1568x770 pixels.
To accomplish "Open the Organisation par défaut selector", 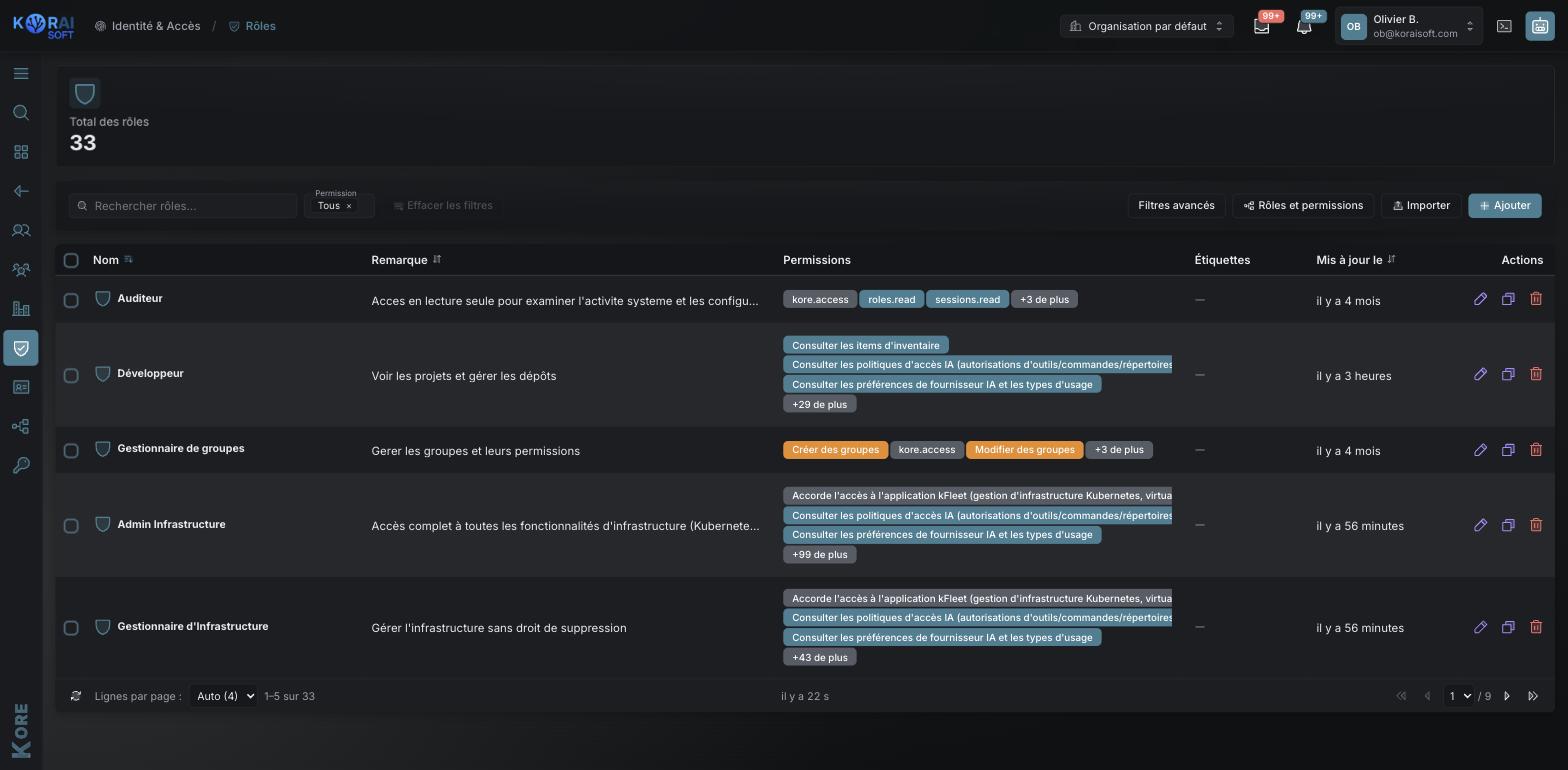I will (1146, 26).
